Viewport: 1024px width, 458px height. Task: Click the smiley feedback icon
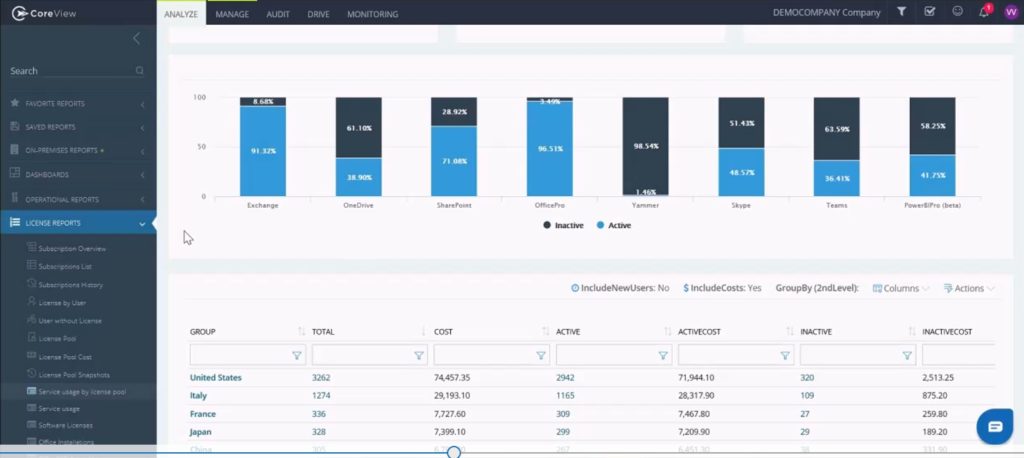[x=957, y=12]
